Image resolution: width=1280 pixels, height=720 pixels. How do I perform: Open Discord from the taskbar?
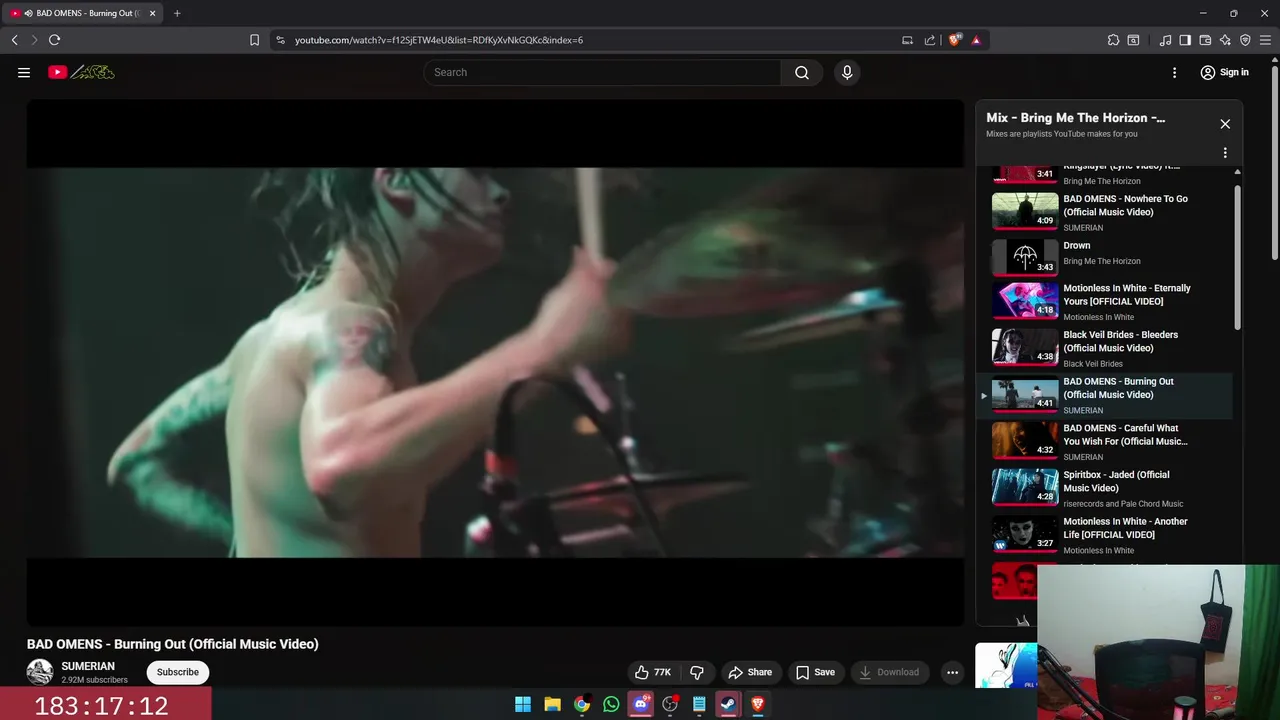641,704
